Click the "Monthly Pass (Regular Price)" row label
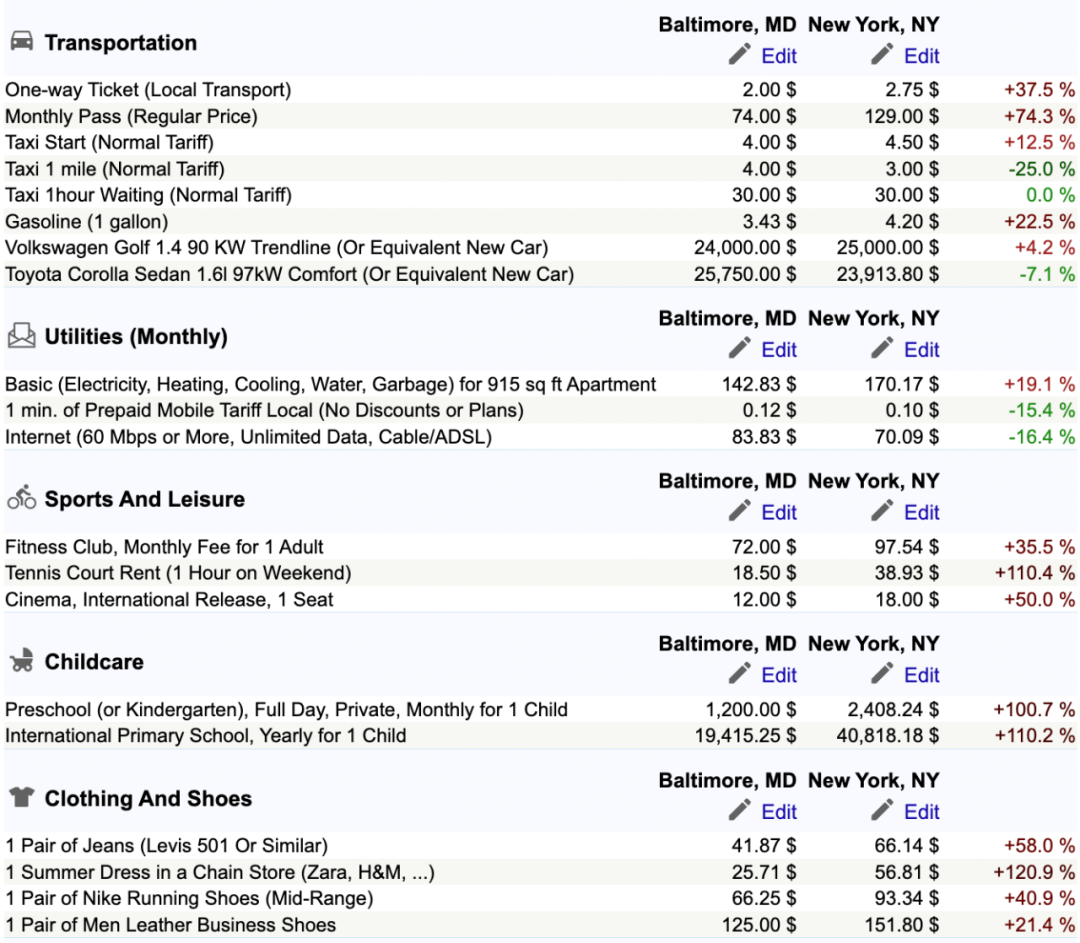This screenshot has width=1080, height=943. click(x=131, y=116)
